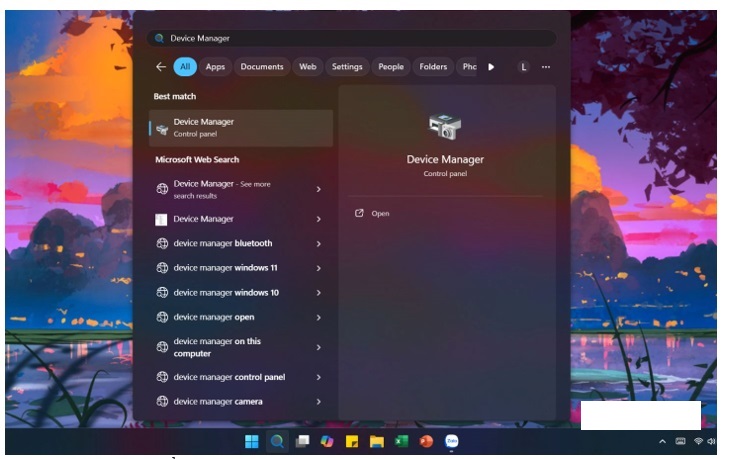Click the search magnifier icon in search box
This screenshot has width=732, height=459.
coord(159,38)
